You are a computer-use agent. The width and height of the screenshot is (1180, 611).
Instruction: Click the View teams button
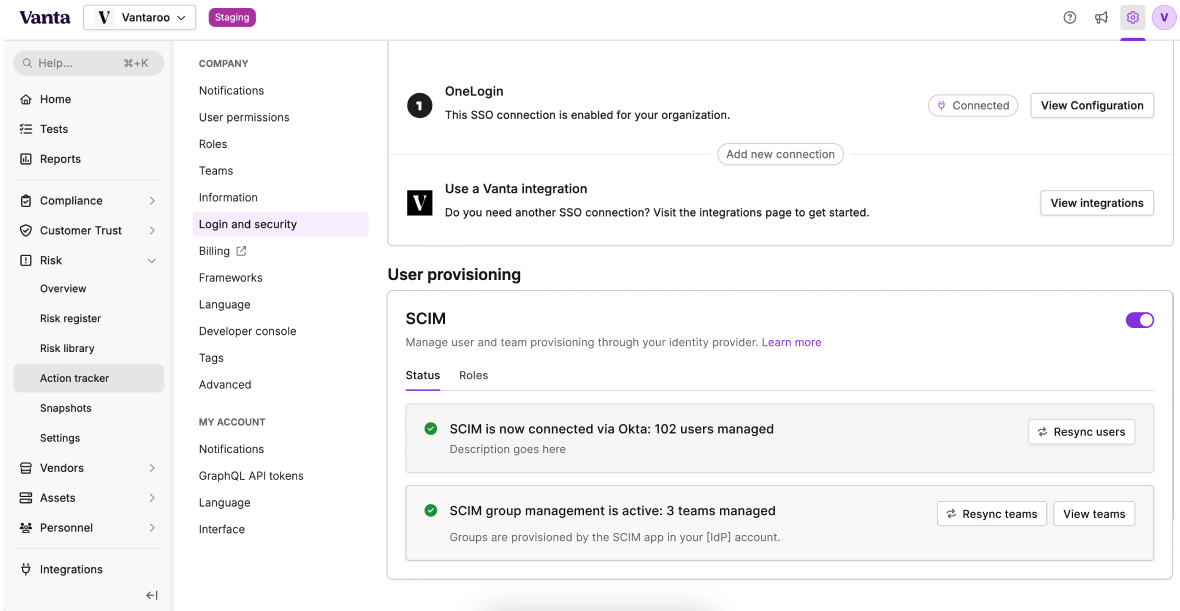pyautogui.click(x=1094, y=514)
